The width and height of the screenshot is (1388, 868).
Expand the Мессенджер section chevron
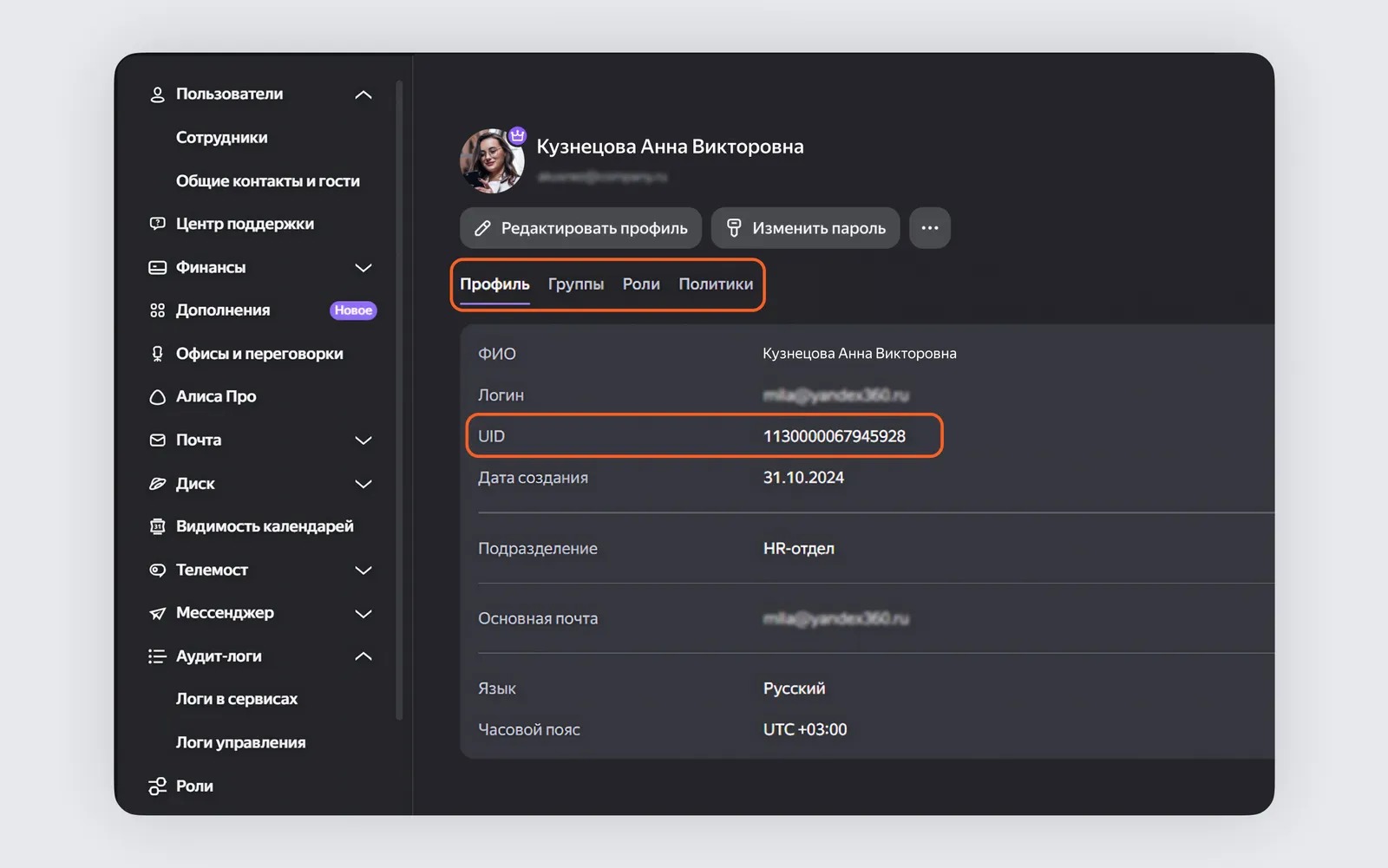(363, 613)
